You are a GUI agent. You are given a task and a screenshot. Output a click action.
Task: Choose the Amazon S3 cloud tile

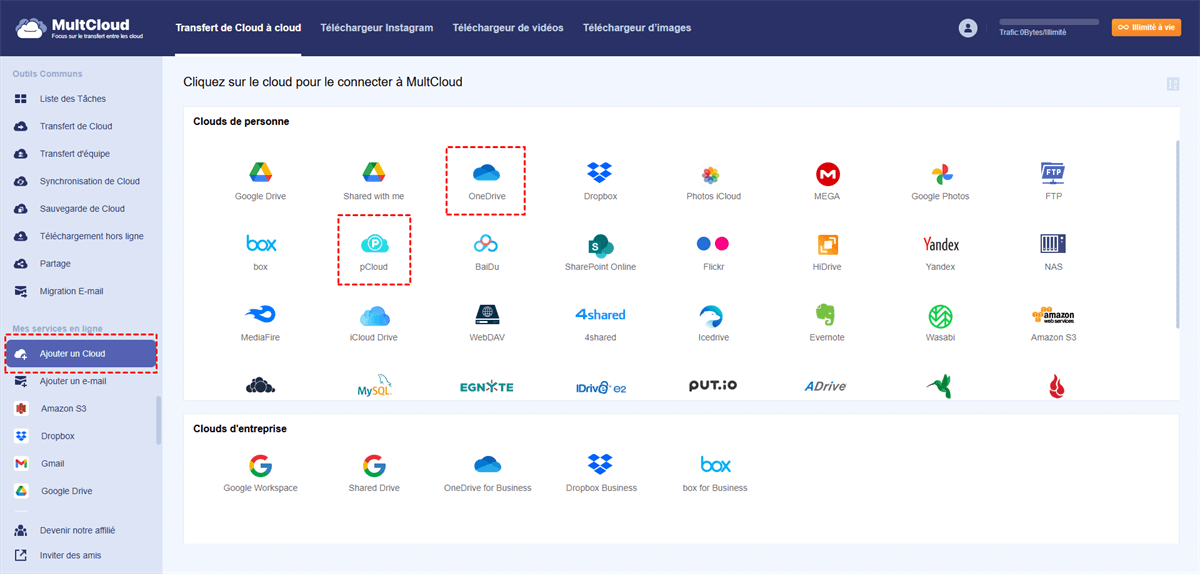pos(1053,323)
